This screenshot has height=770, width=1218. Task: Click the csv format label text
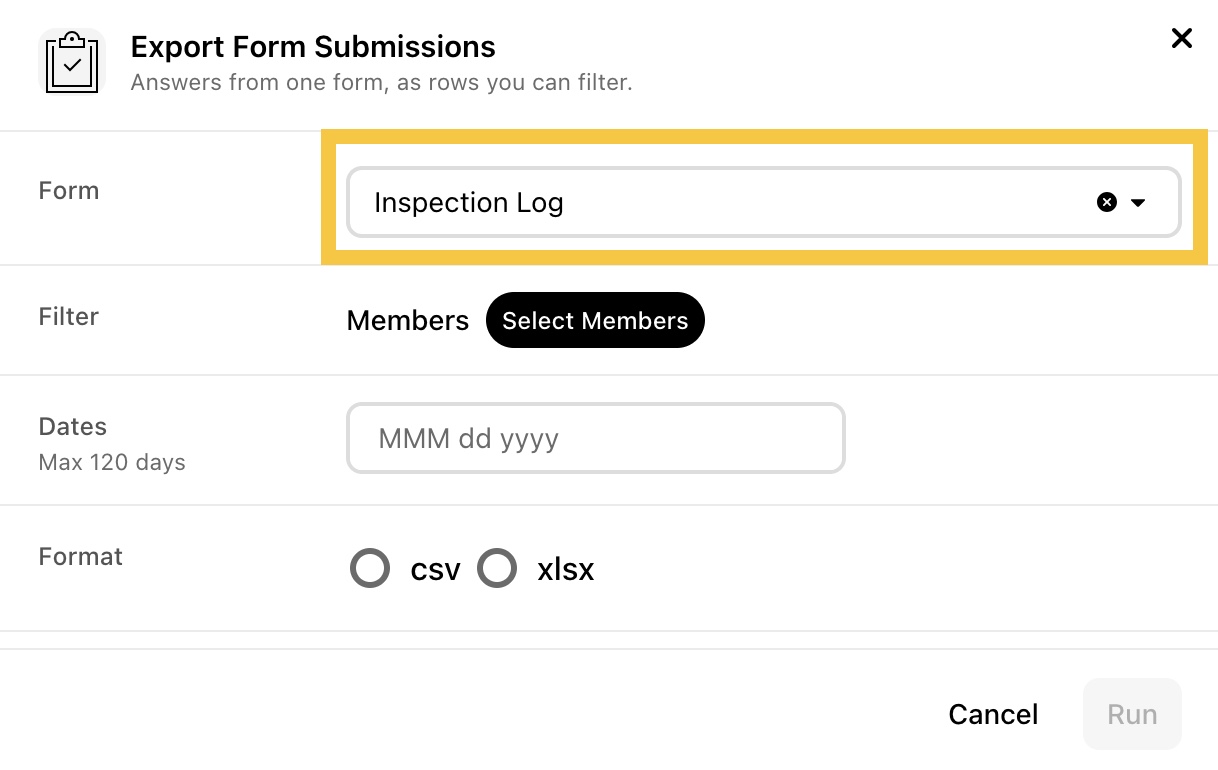[x=435, y=569]
